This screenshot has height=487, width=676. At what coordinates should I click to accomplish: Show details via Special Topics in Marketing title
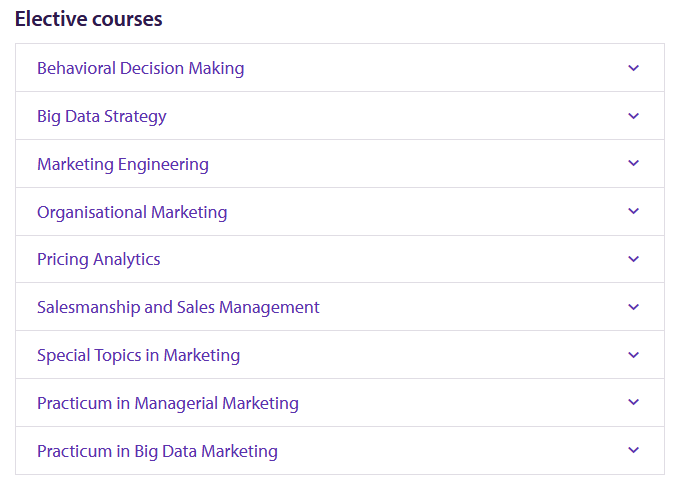(x=138, y=355)
